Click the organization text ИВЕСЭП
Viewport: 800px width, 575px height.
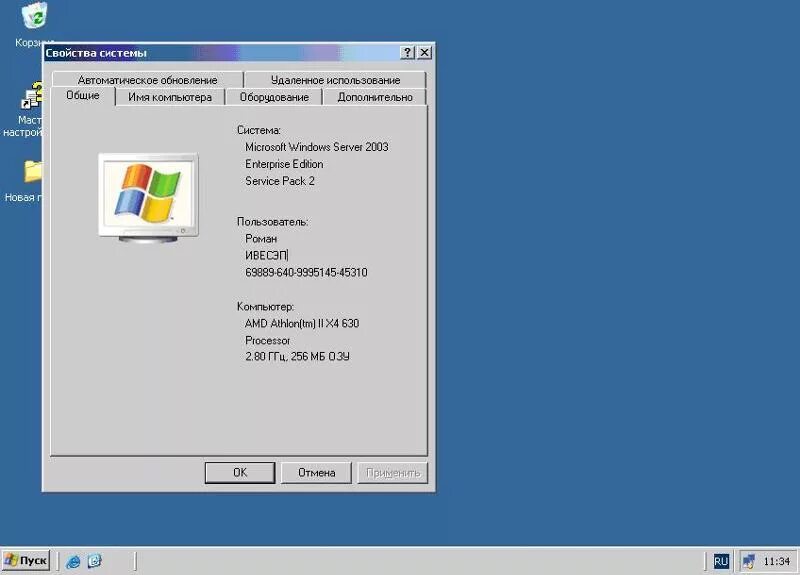click(x=266, y=255)
